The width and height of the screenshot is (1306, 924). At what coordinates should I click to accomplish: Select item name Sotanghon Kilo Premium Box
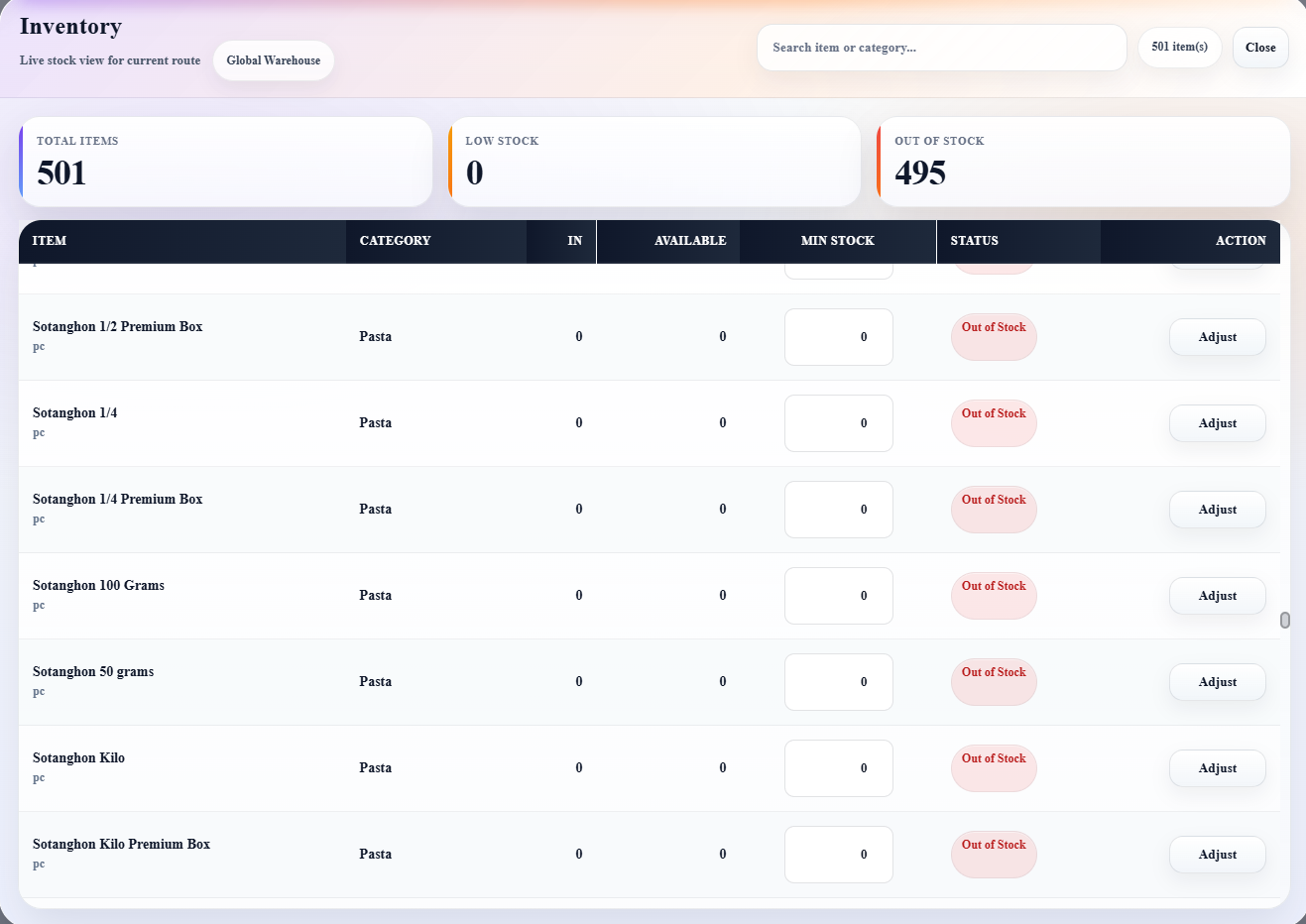tap(121, 845)
